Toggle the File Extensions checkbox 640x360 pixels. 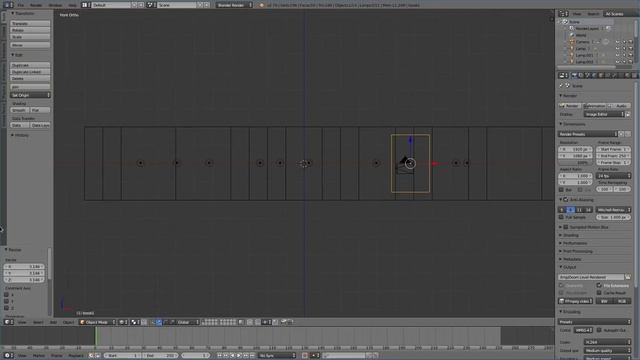click(599, 285)
